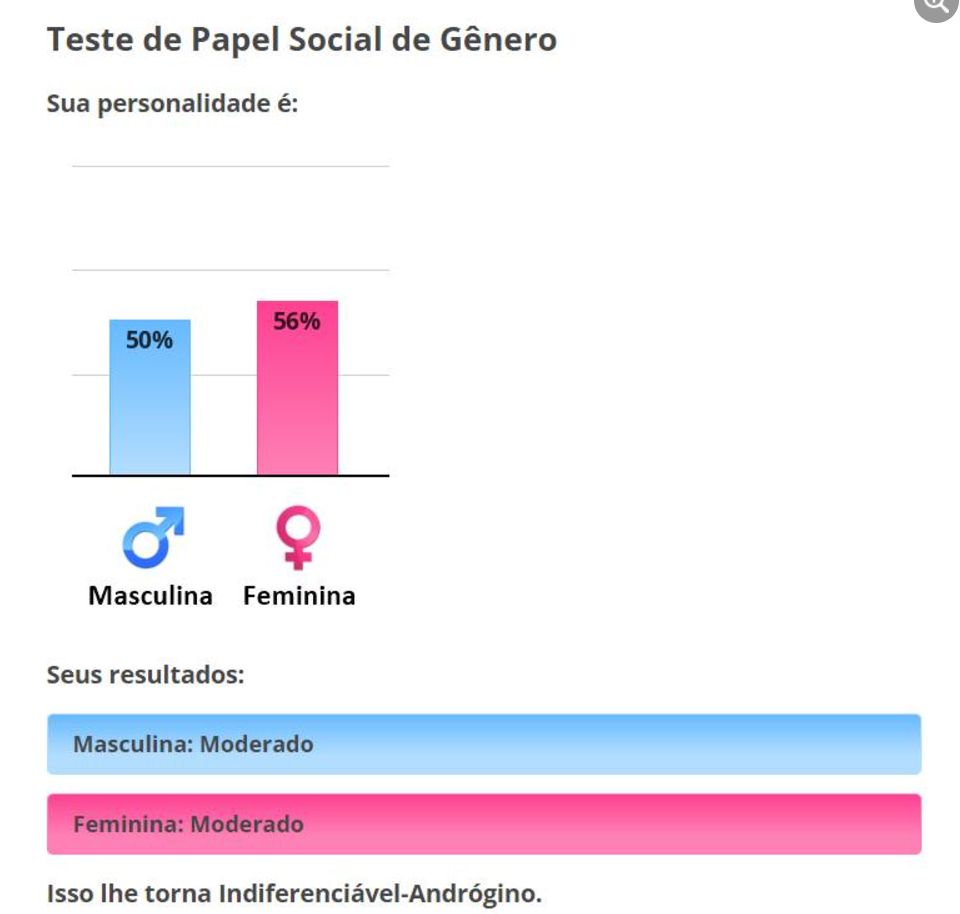
Task: Select the pink 56% Feminina bar
Action: tap(298, 388)
